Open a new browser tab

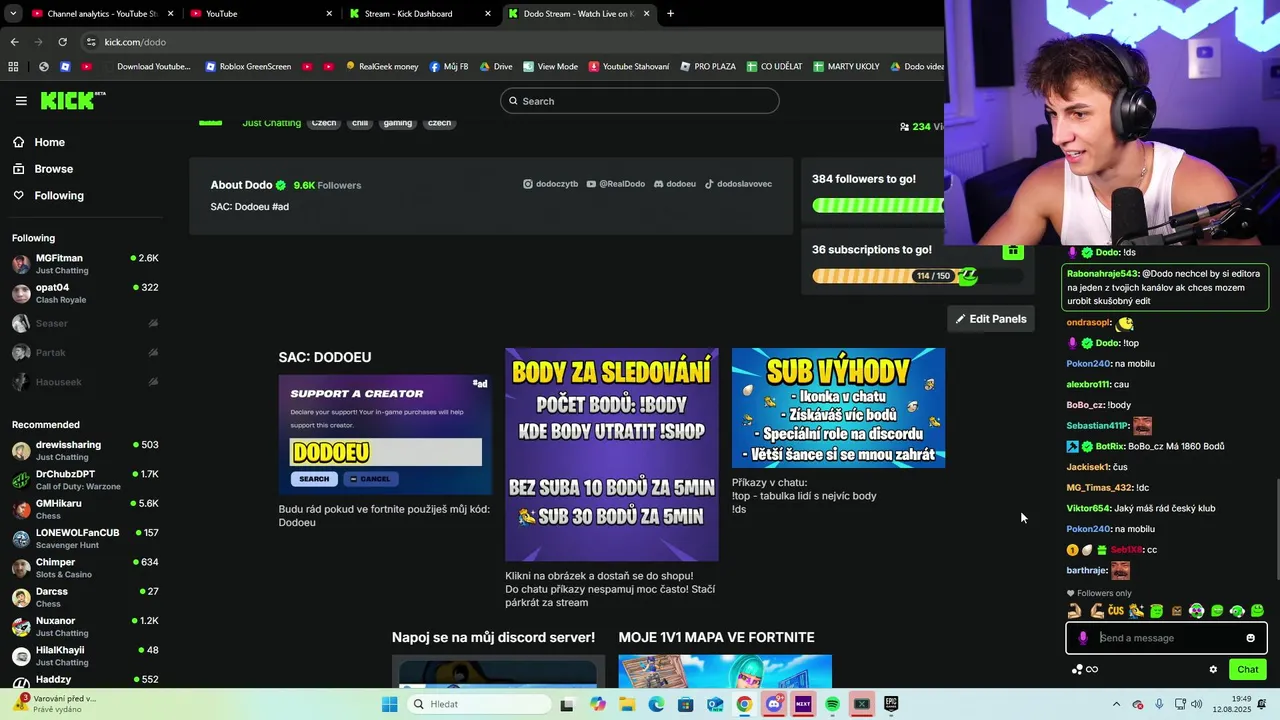[x=670, y=14]
